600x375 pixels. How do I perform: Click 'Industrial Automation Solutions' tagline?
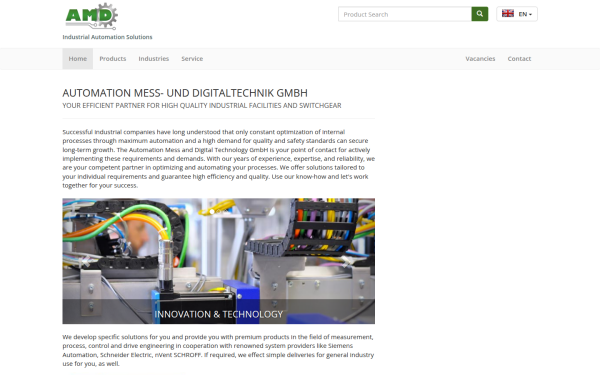[x=107, y=37]
